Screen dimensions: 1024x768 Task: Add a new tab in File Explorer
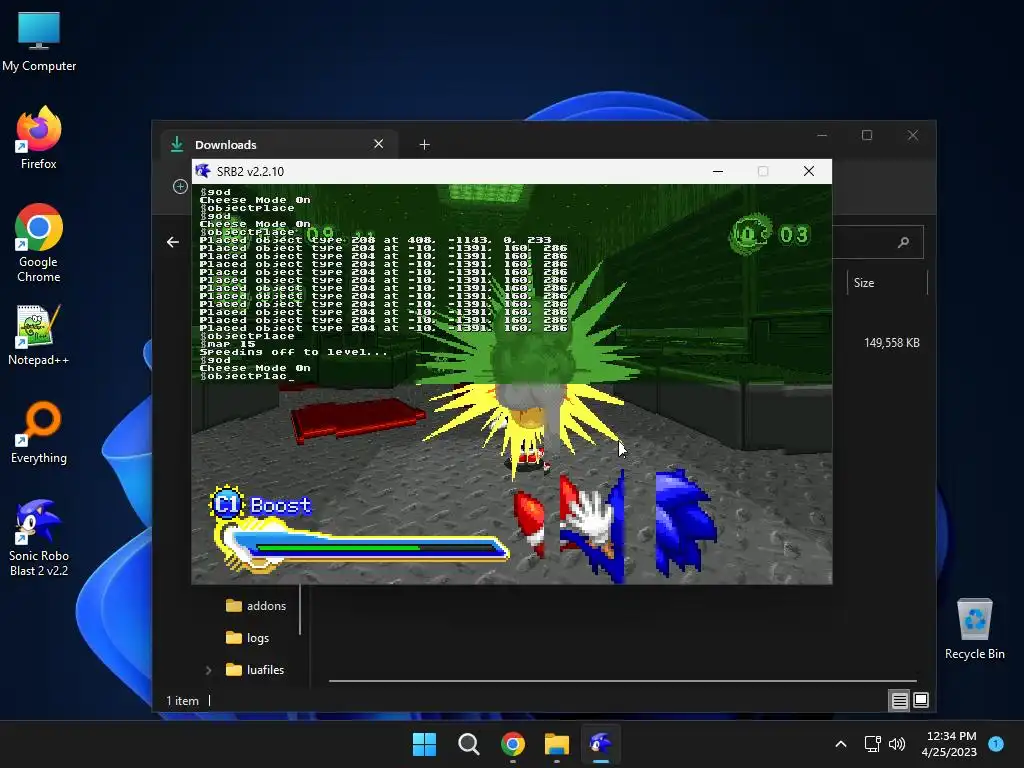point(424,144)
